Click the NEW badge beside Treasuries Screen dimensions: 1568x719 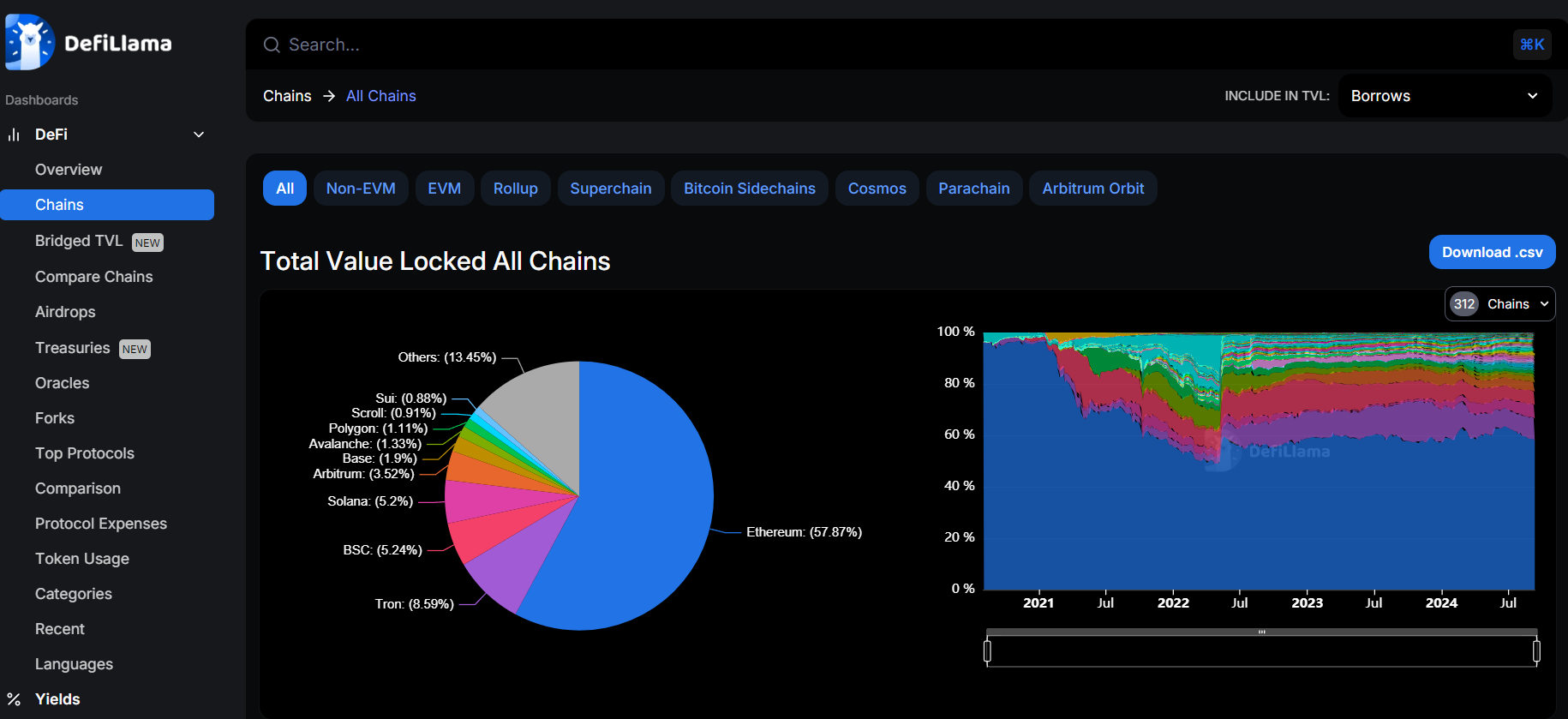click(x=135, y=349)
